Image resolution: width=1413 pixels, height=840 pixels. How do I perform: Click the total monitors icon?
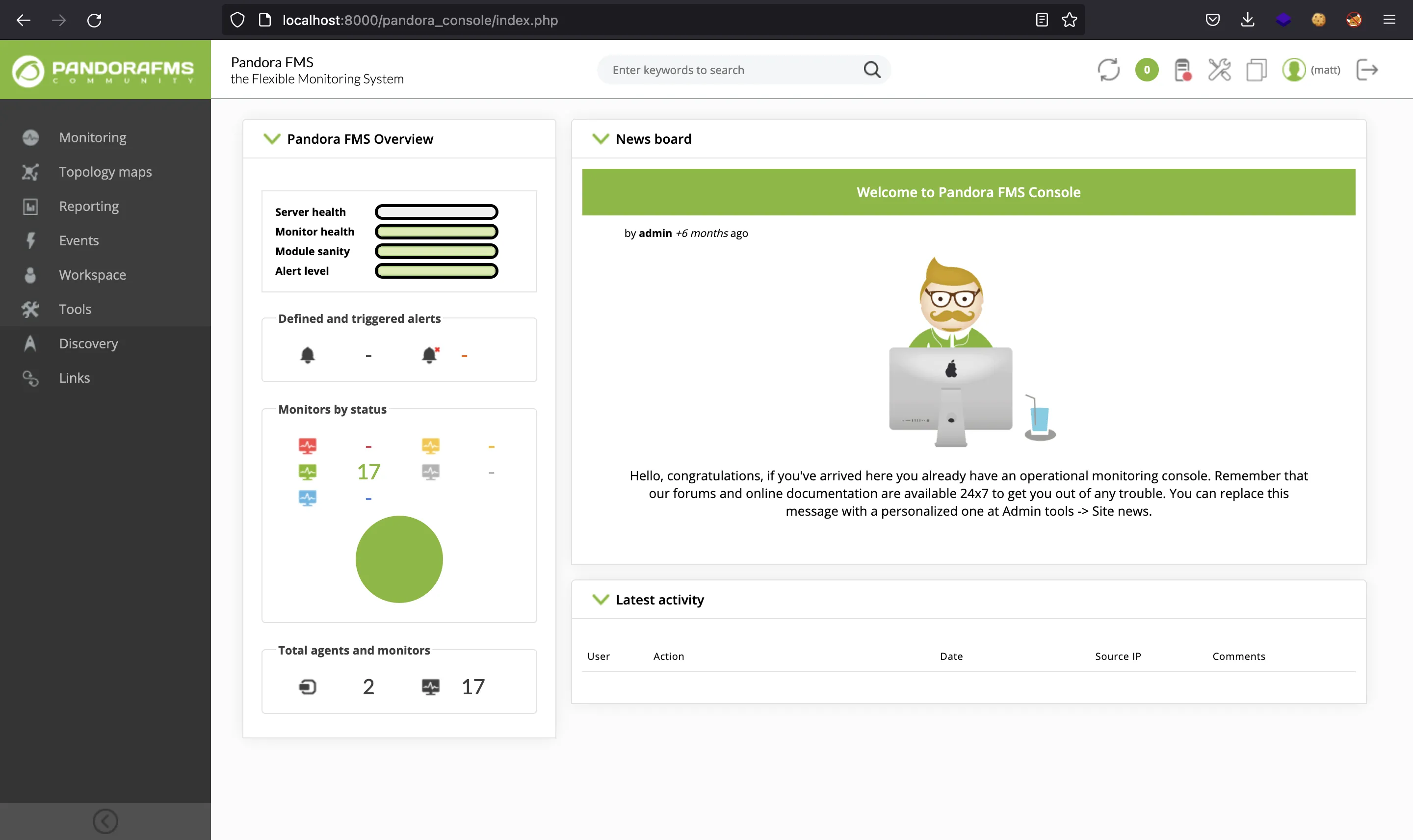pos(431,687)
